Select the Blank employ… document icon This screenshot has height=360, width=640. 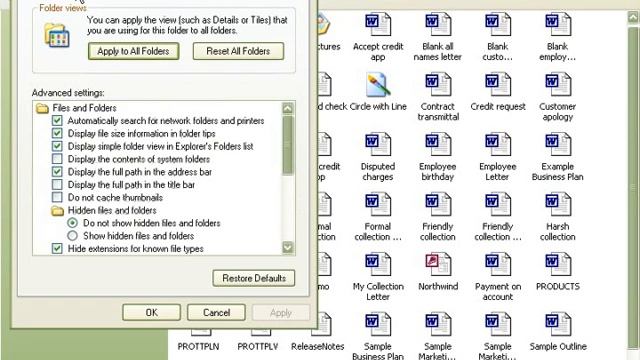tap(558, 24)
